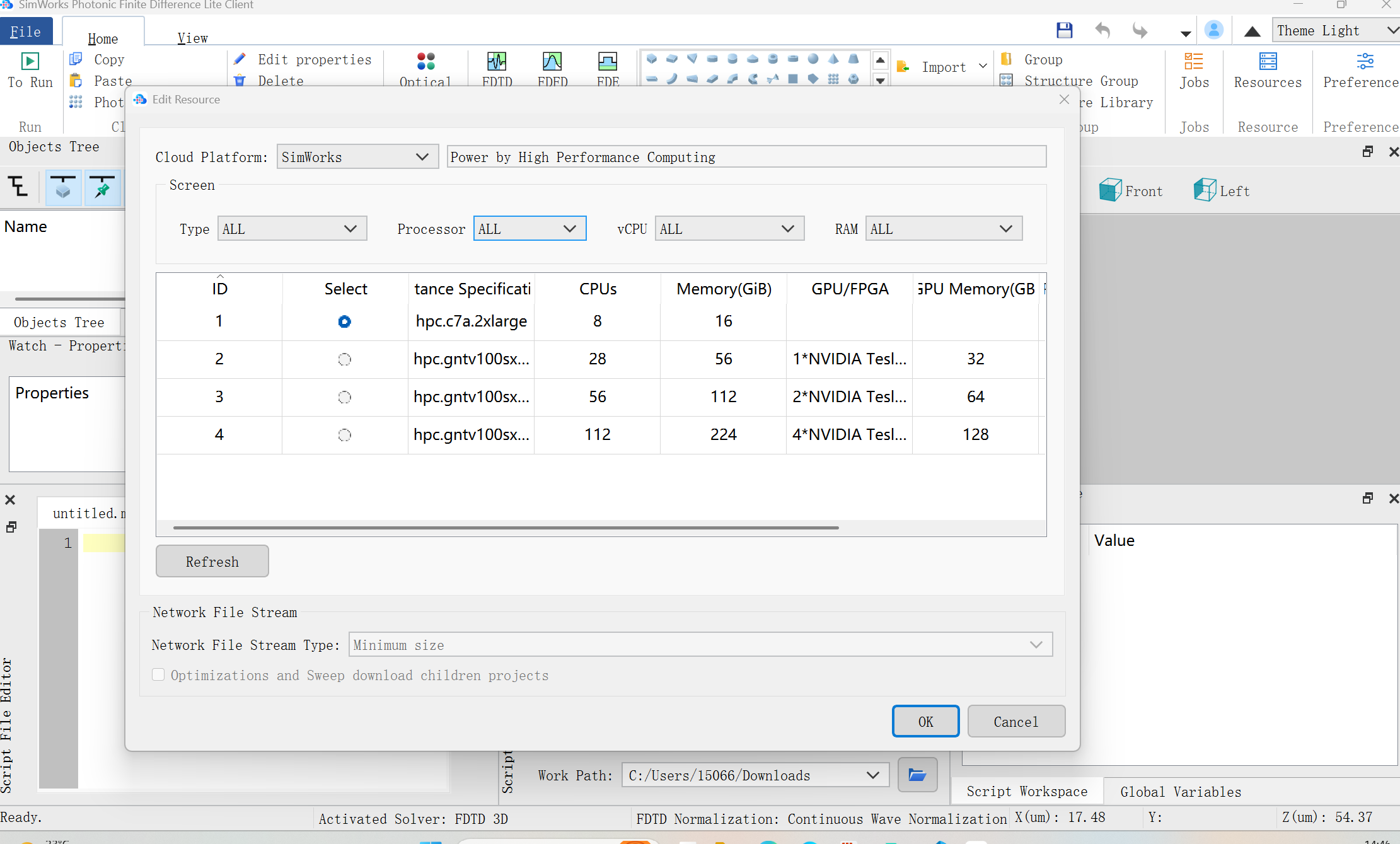Enable Optimizations and Sweep download checkbox
Image resolution: width=1400 pixels, height=844 pixels.
(x=159, y=675)
